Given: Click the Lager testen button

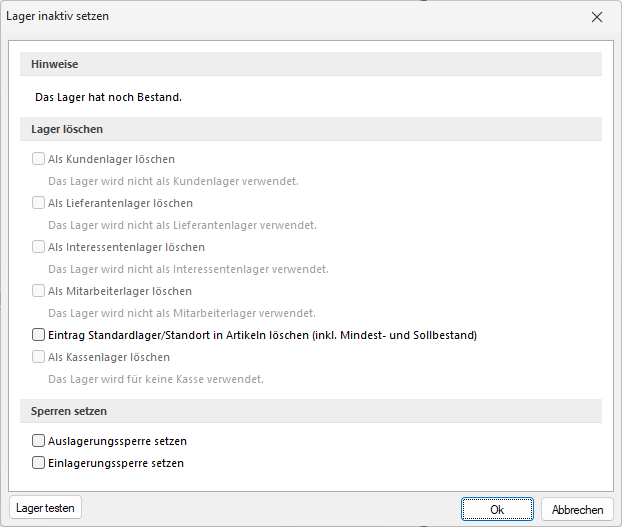Looking at the screenshot, I should pyautogui.click(x=45, y=508).
